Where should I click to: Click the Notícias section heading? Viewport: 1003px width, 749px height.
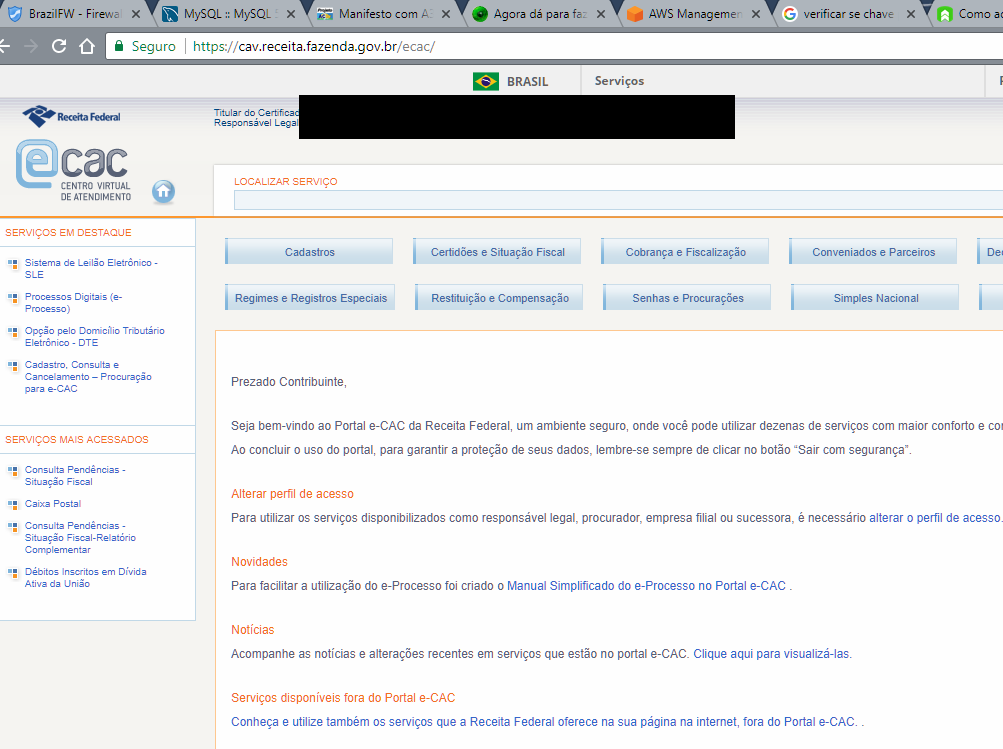[252, 629]
